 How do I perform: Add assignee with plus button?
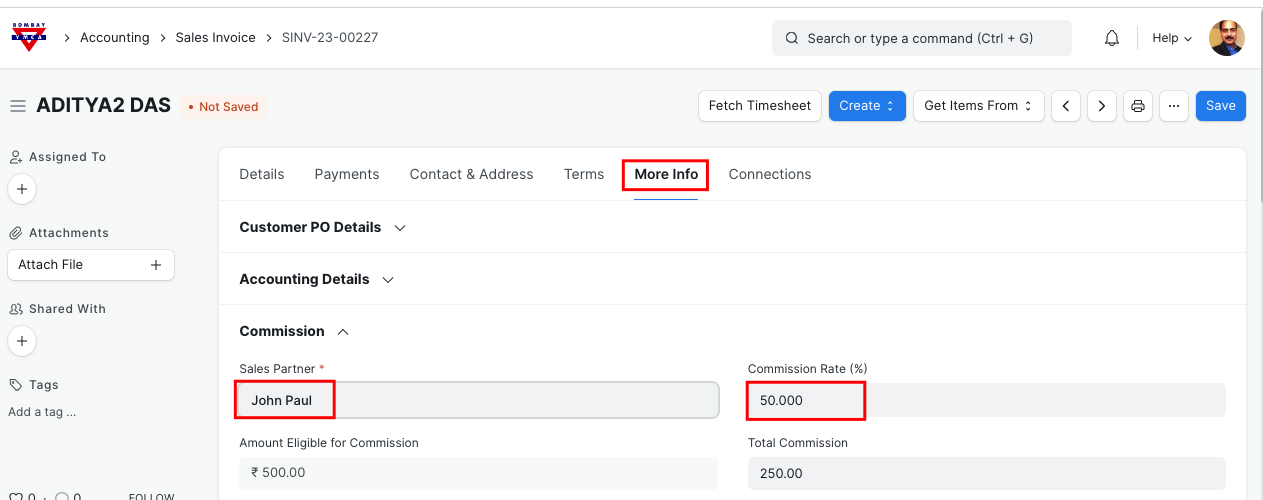tap(22, 189)
